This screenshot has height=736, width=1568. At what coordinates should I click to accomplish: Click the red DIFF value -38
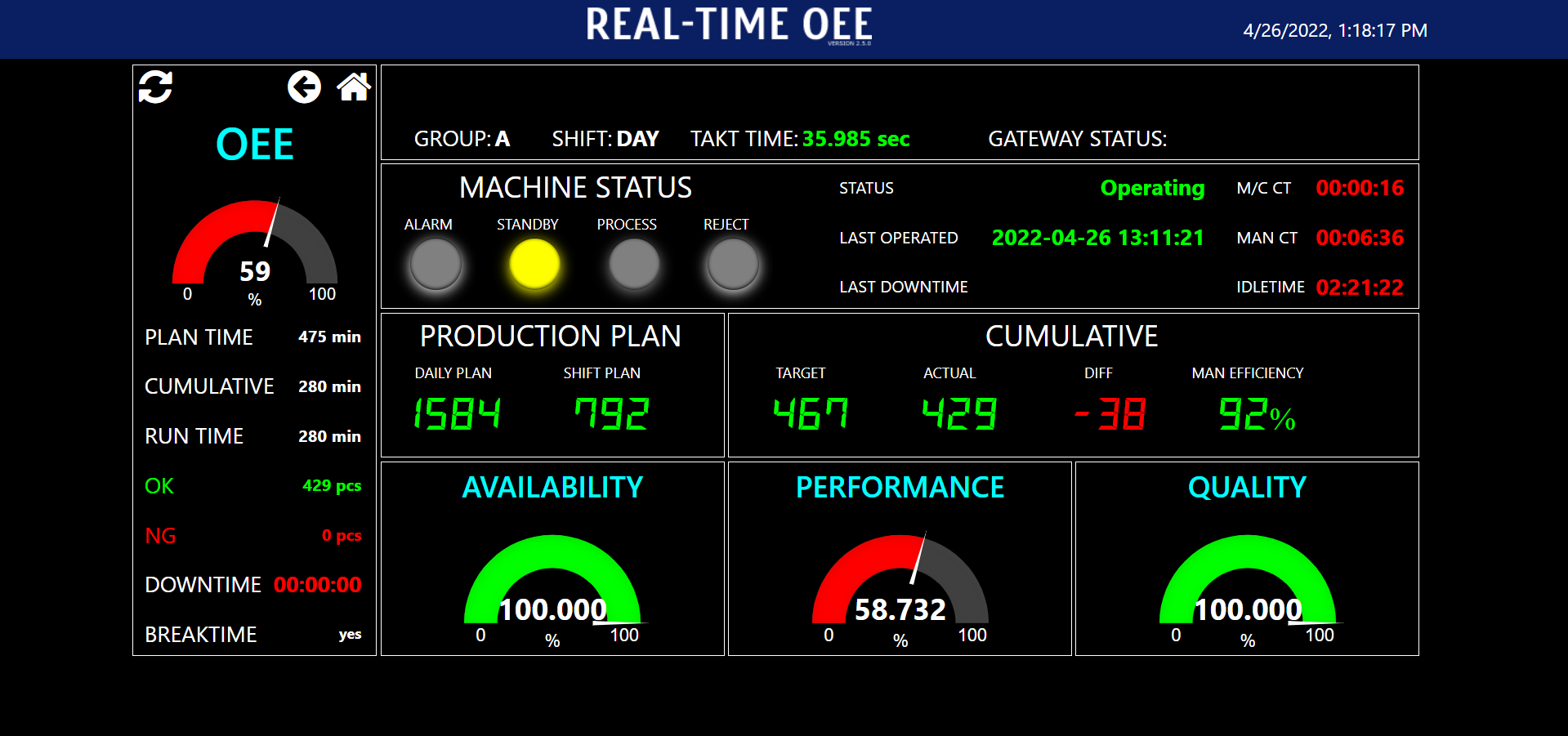1110,414
